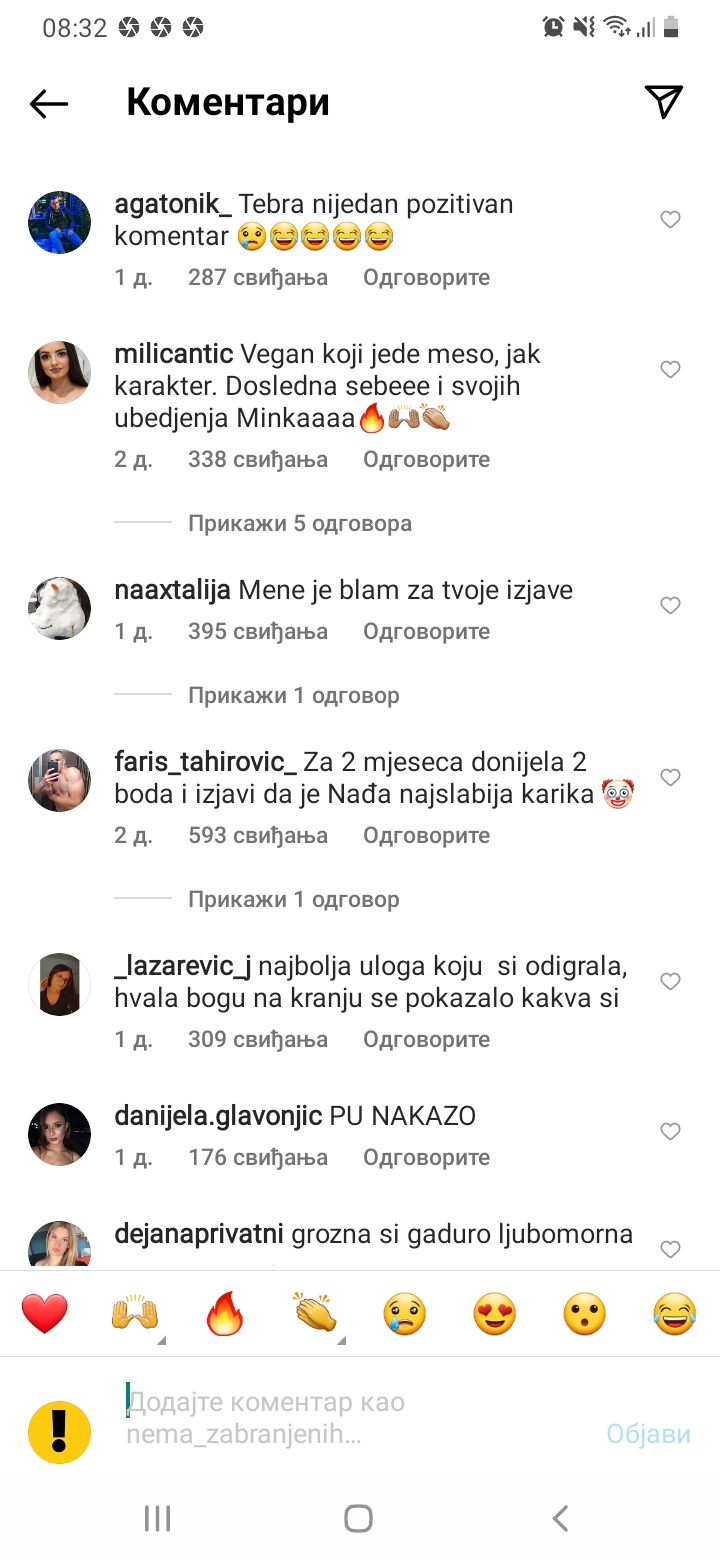The image size is (720, 1560).
Task: Insert heart-eyes emoji reaction
Action: [495, 1314]
